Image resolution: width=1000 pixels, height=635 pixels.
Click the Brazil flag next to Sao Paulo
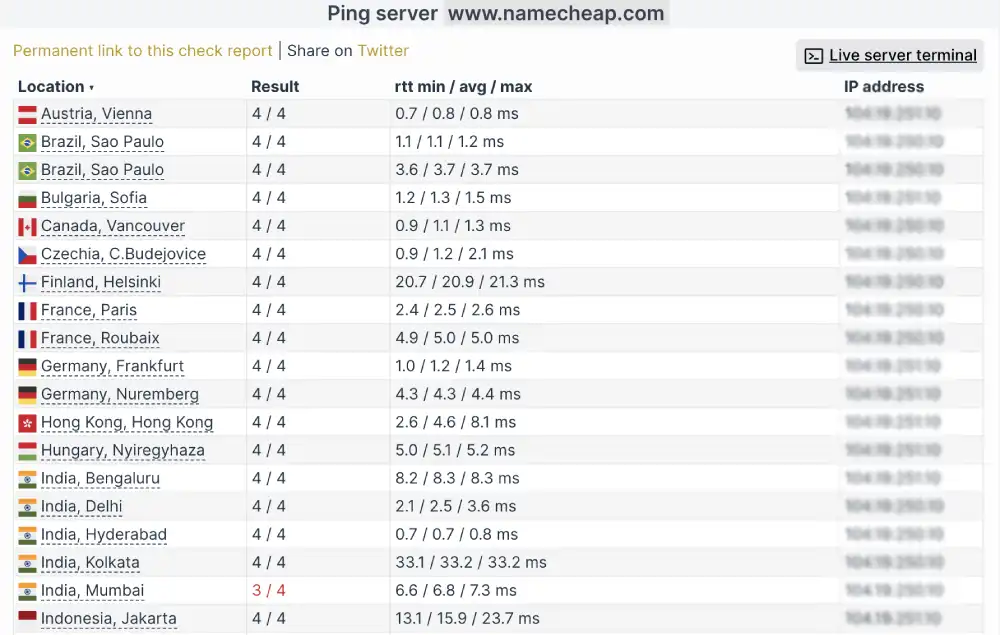point(27,142)
